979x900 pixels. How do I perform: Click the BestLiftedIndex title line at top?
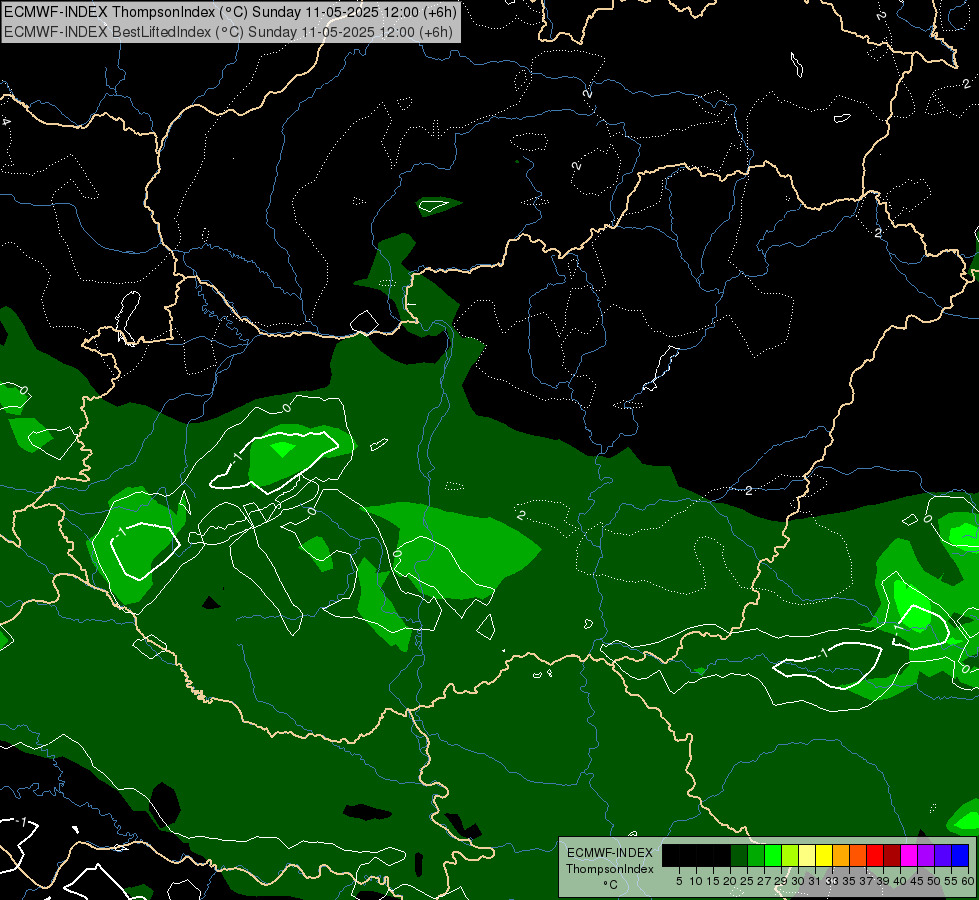click(229, 31)
